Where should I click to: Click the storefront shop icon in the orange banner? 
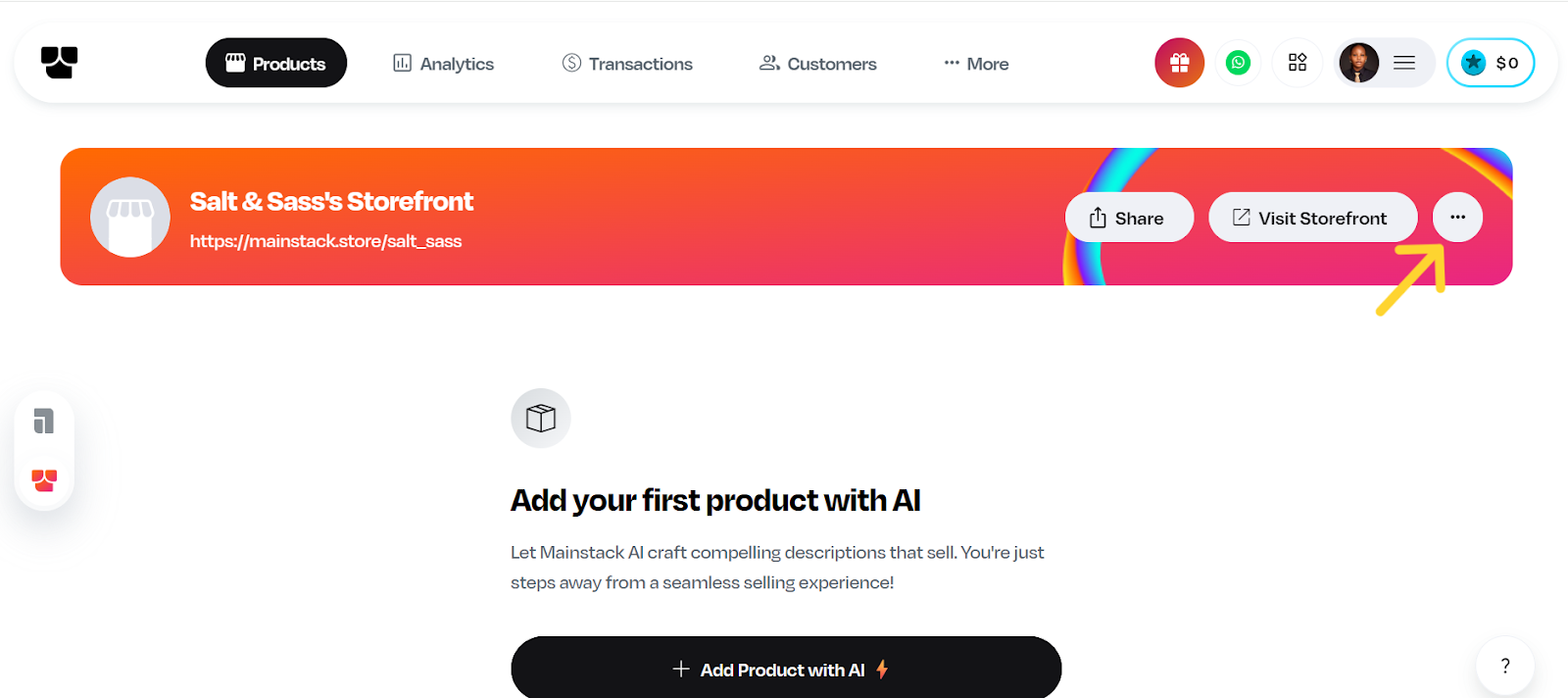(129, 217)
